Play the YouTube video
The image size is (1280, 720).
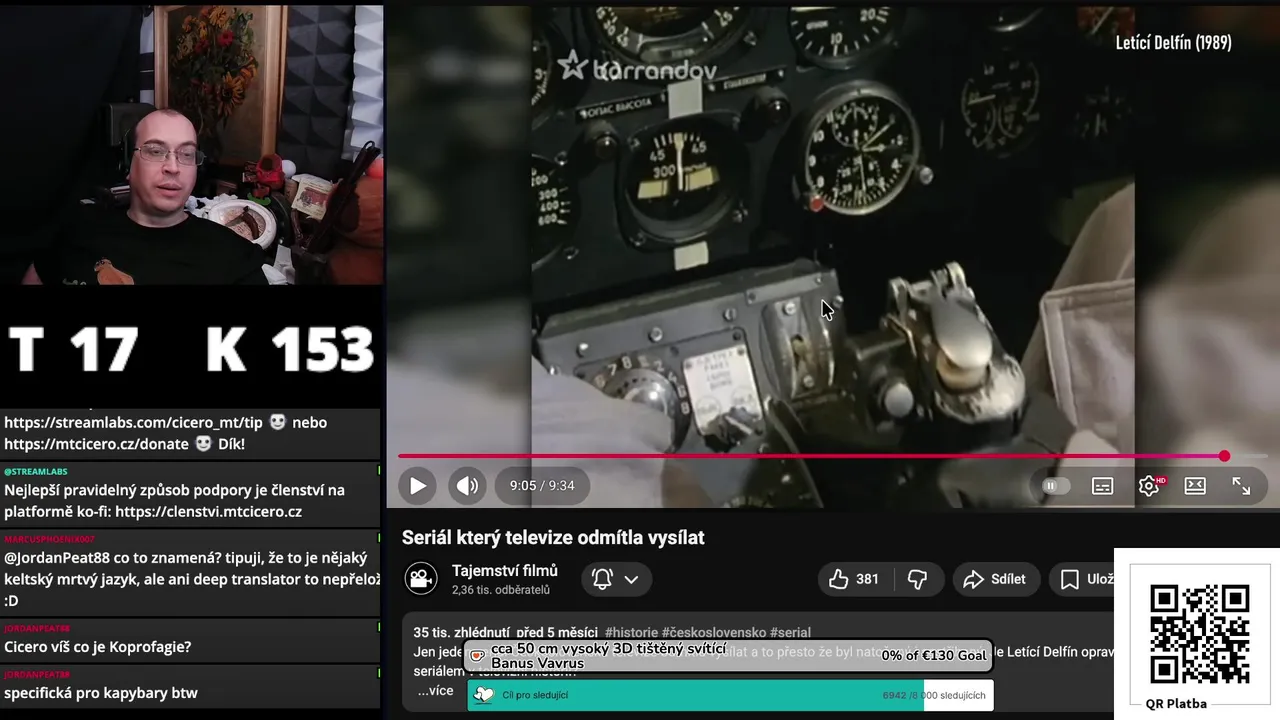coord(417,486)
